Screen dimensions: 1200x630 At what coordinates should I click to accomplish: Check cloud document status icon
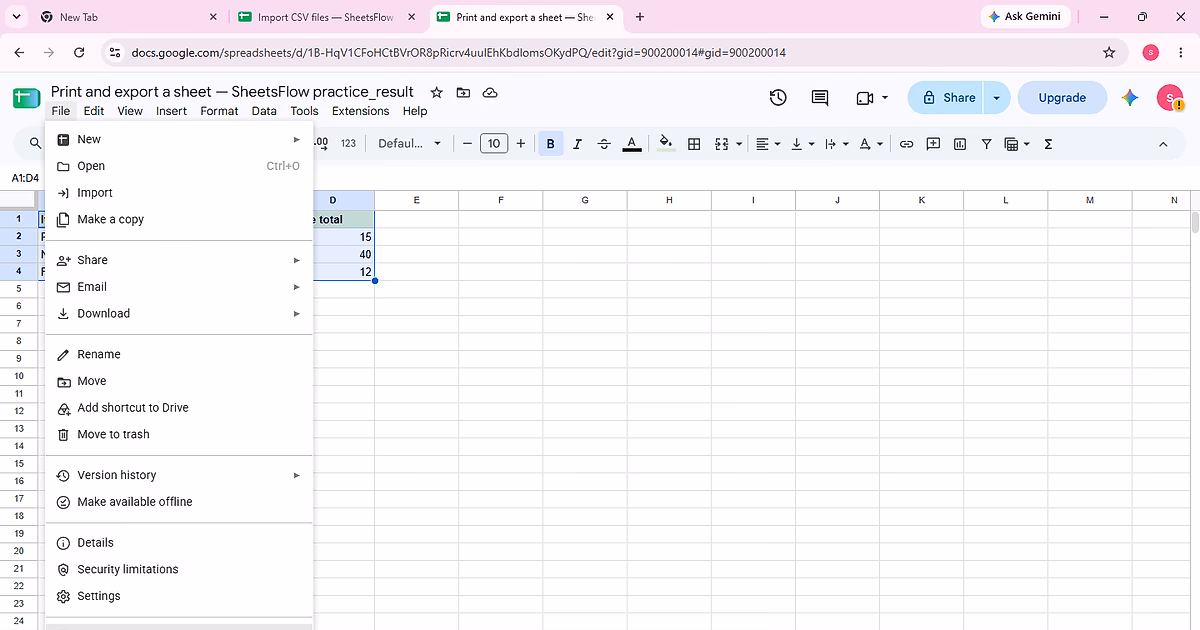[x=490, y=92]
